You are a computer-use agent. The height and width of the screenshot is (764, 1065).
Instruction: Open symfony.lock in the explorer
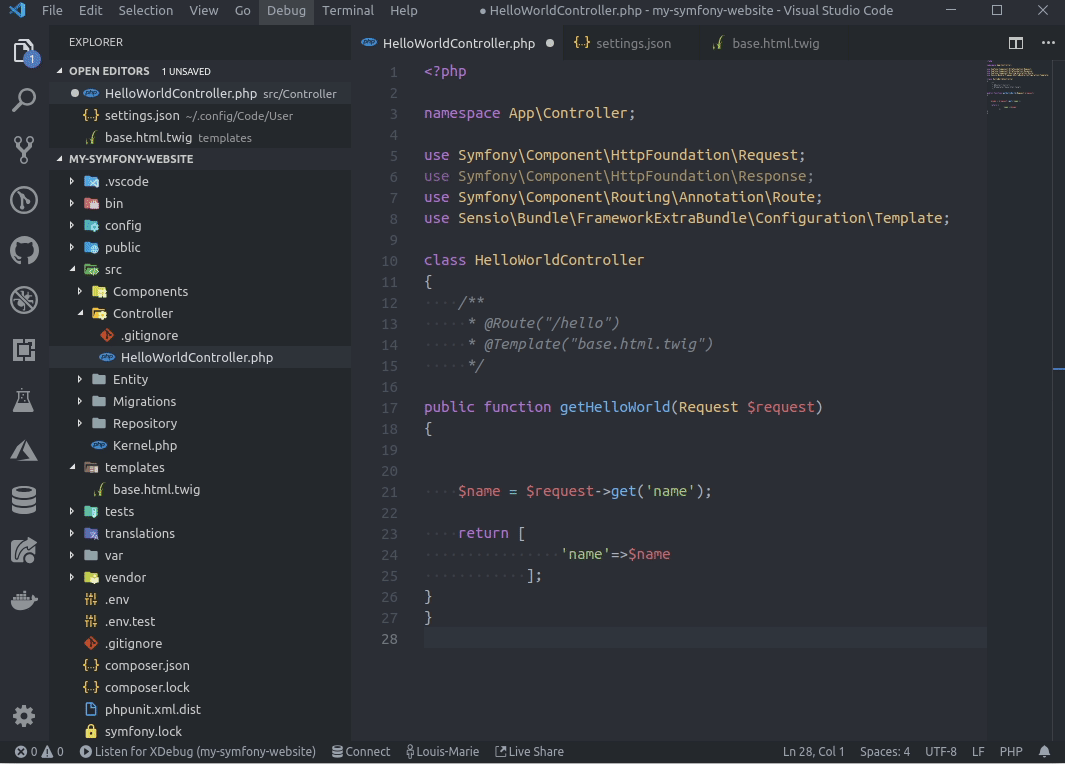tap(200, 731)
